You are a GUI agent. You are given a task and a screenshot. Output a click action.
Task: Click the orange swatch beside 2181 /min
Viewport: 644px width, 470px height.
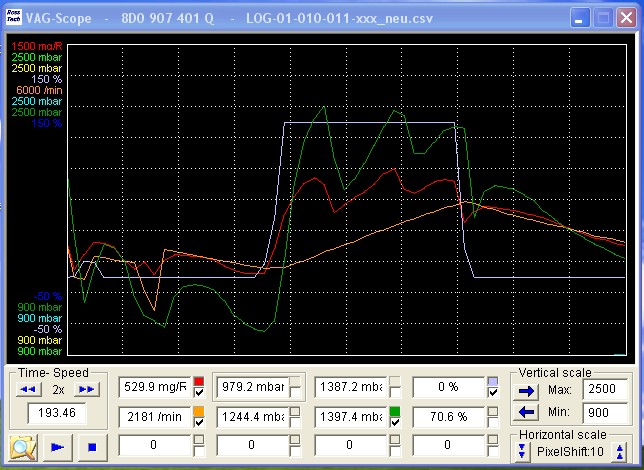pyautogui.click(x=199, y=412)
